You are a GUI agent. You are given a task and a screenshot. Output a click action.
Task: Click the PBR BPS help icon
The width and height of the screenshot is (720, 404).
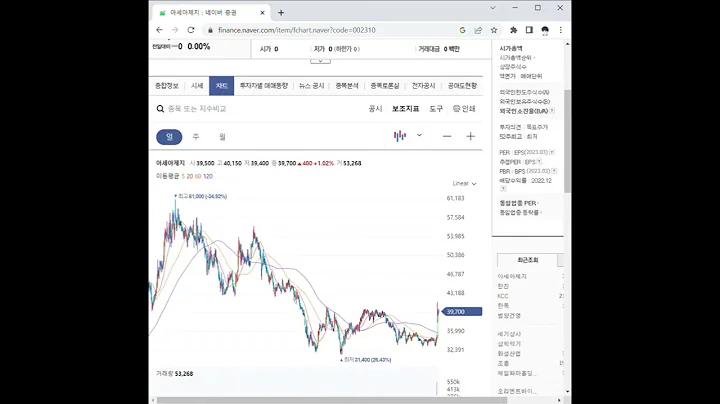554,171
